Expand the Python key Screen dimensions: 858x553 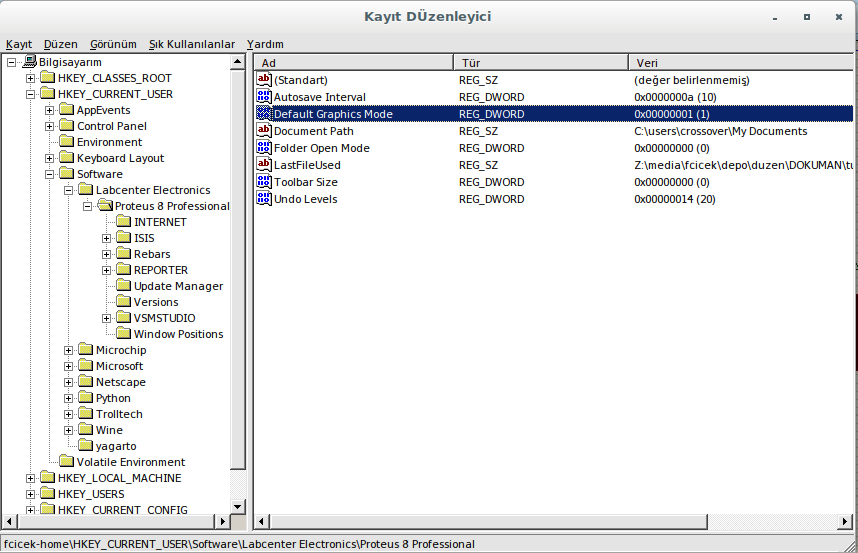(68, 398)
